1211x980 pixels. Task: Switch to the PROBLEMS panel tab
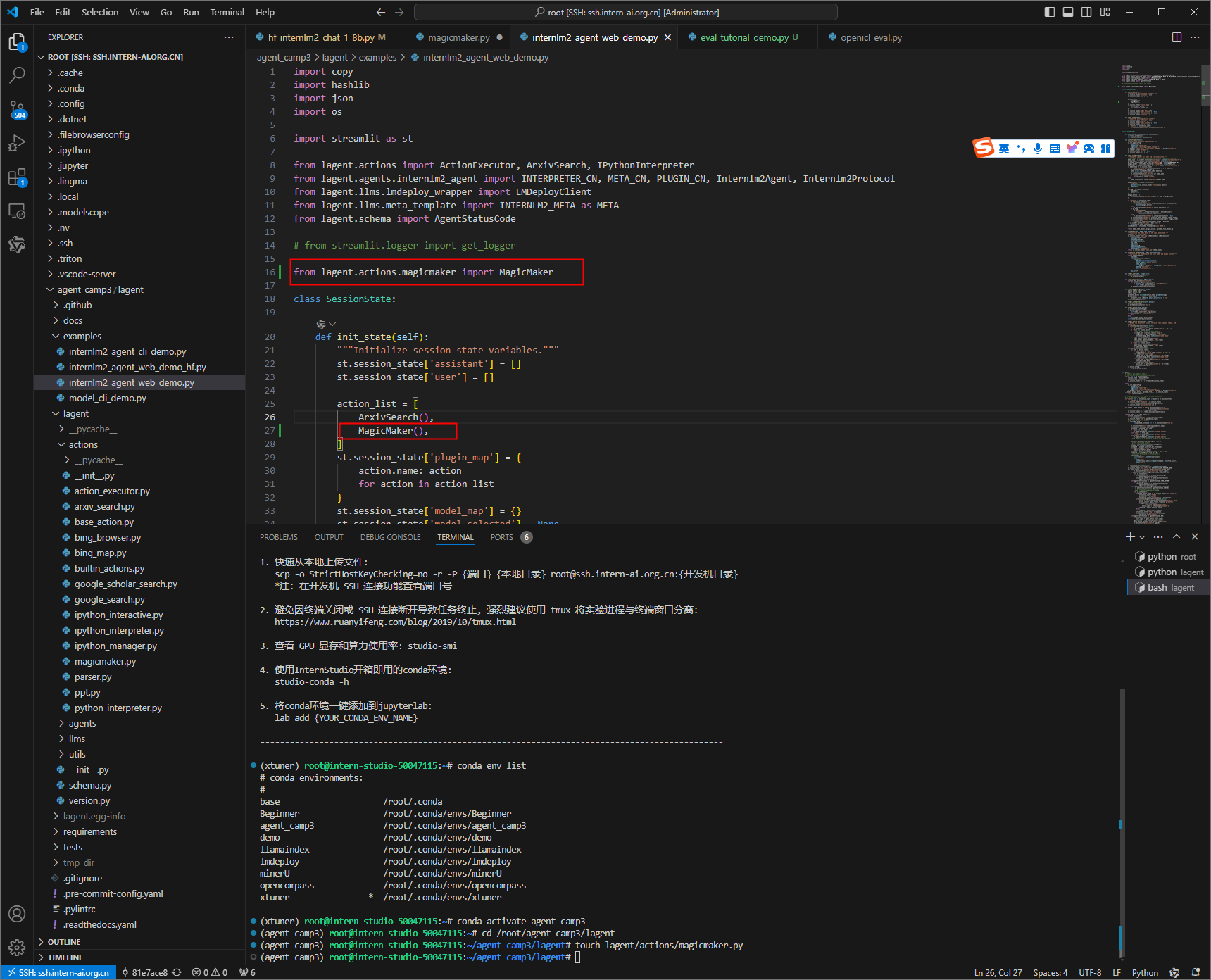(x=279, y=537)
